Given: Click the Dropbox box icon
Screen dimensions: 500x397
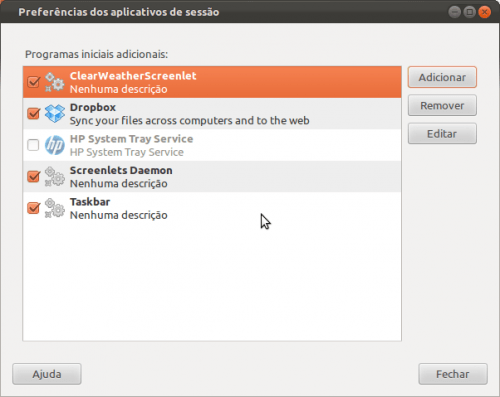Looking at the screenshot, I should pos(55,113).
